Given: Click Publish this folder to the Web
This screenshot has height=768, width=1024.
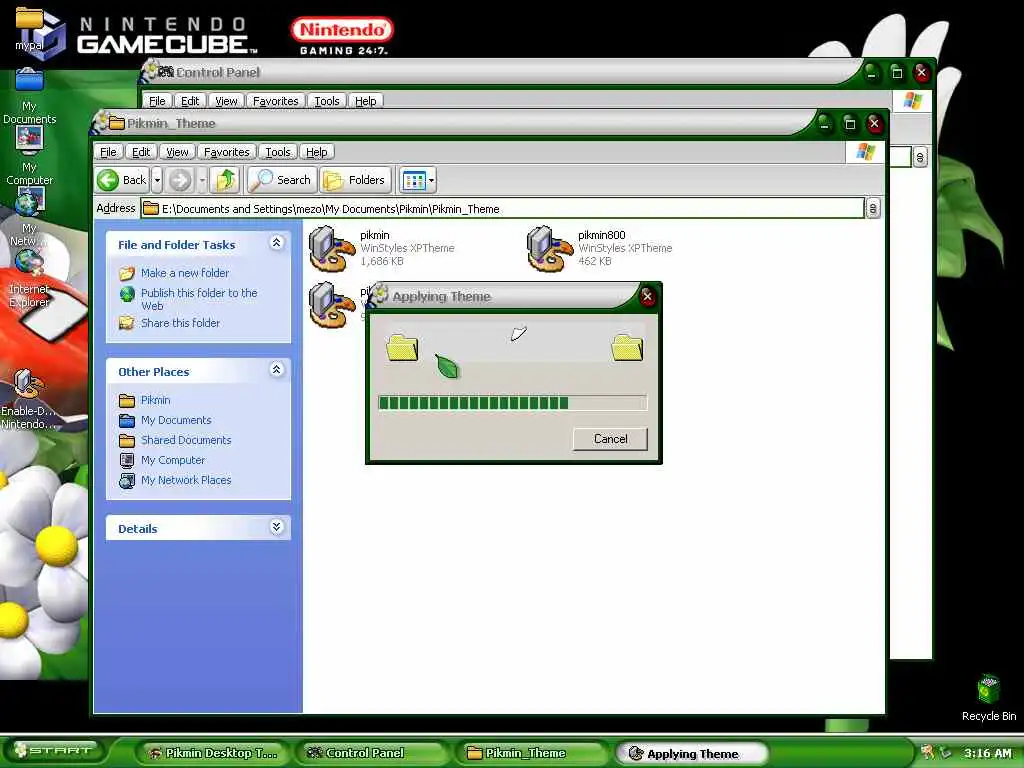Looking at the screenshot, I should [x=199, y=299].
